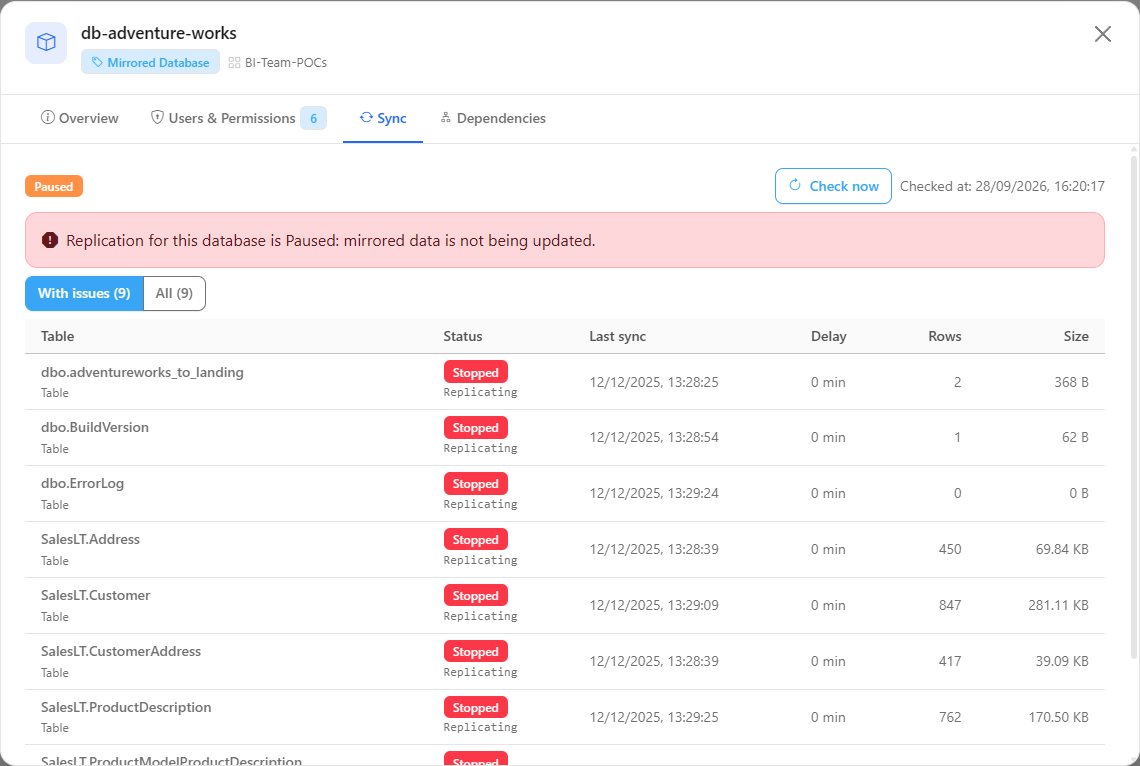1140x766 pixels.
Task: Click the Last sync column header
Action: (617, 336)
